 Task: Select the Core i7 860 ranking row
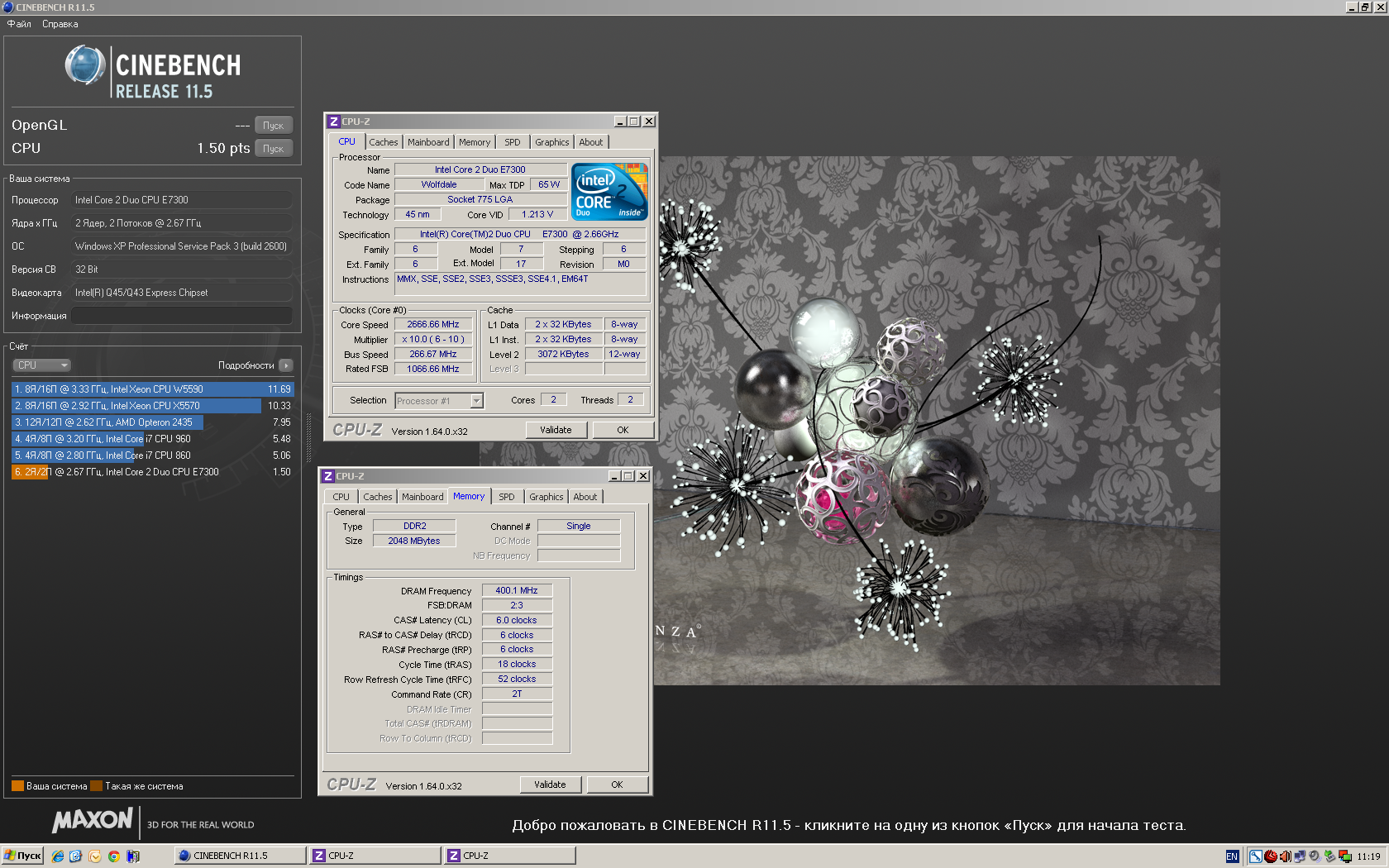[152, 455]
